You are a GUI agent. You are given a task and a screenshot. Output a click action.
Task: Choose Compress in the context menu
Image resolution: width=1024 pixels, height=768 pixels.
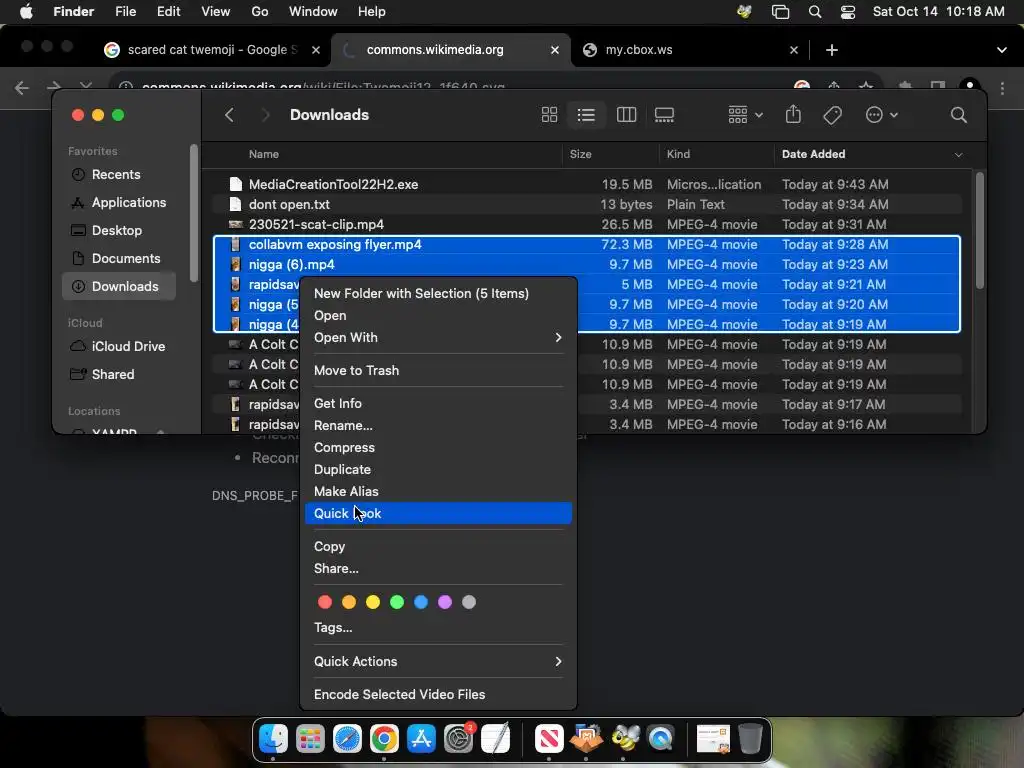point(438,447)
